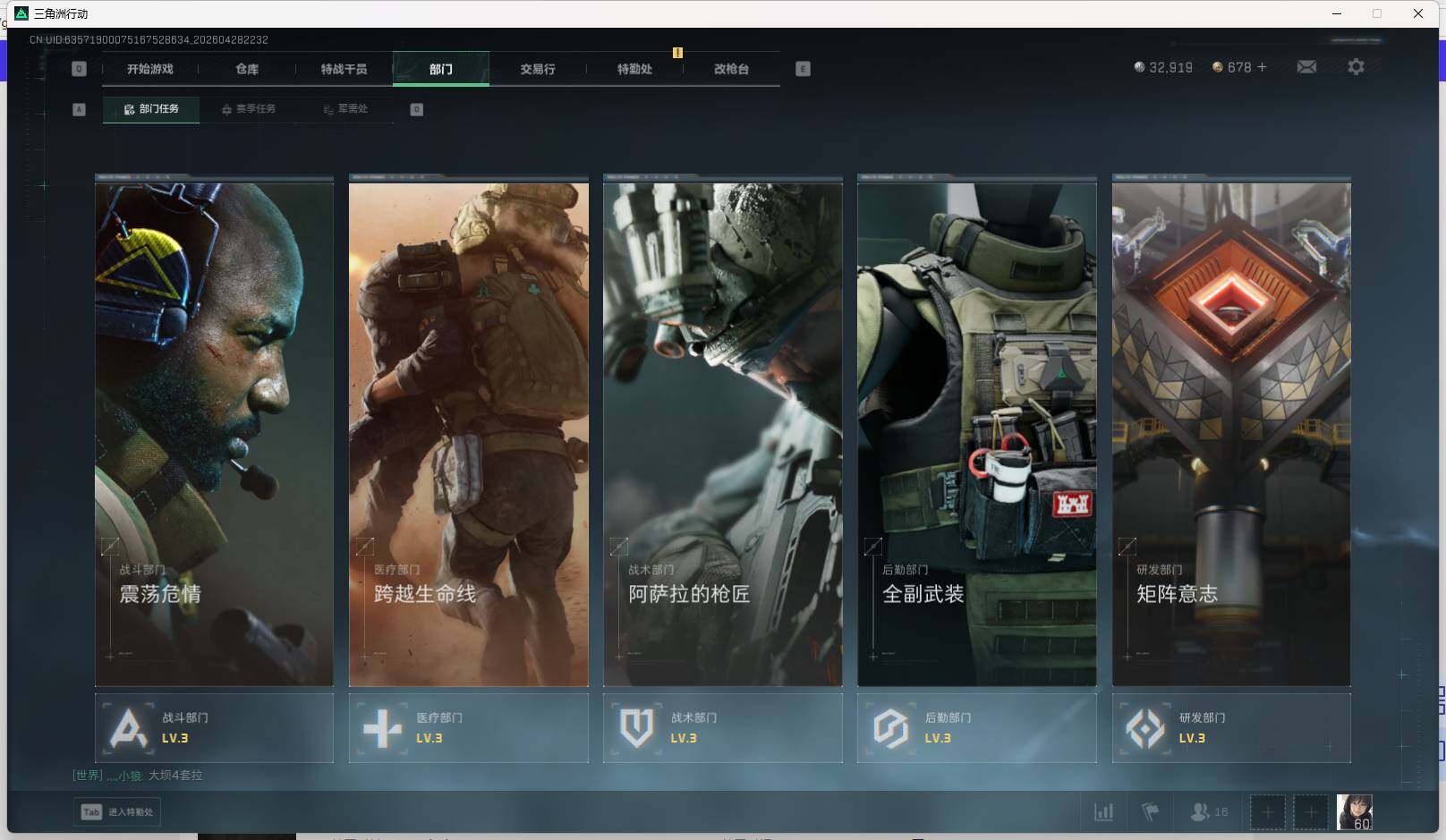Click the first empty squad plus slot
1446x840 pixels.
click(x=1267, y=812)
